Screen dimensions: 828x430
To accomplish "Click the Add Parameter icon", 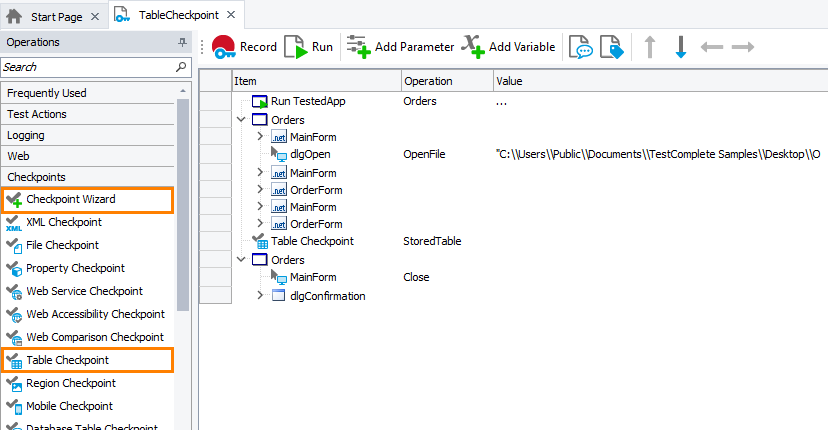I will coord(358,47).
